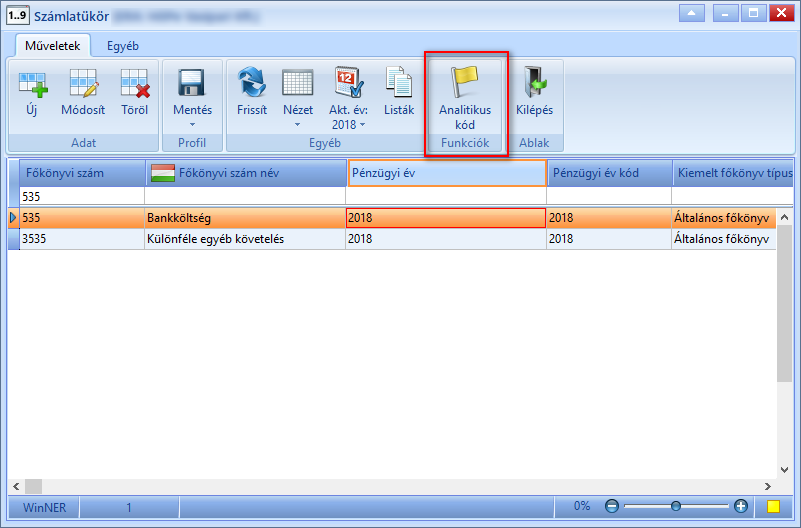Click the Analitikus kód flag icon
Viewport: 801px width, 528px height.
coord(464,82)
